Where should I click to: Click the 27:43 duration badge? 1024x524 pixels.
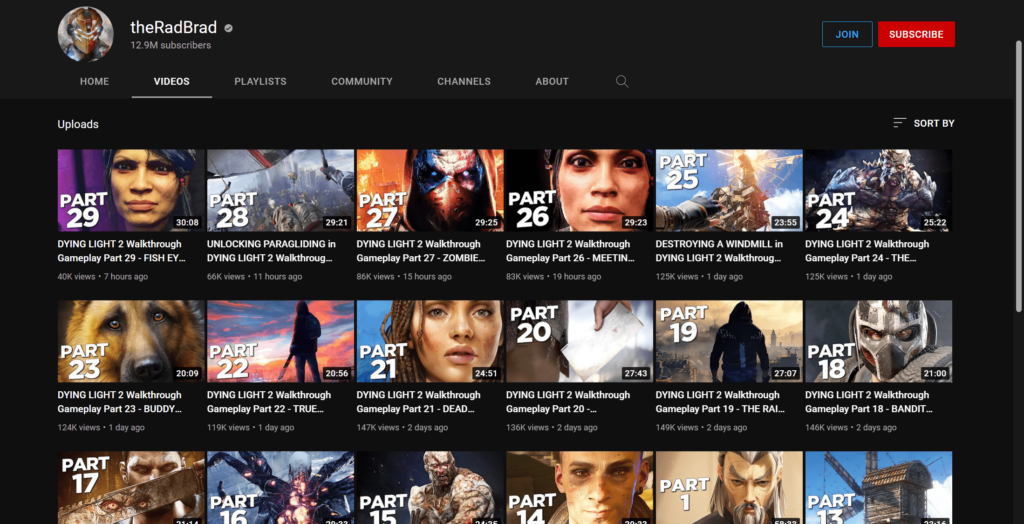636,373
